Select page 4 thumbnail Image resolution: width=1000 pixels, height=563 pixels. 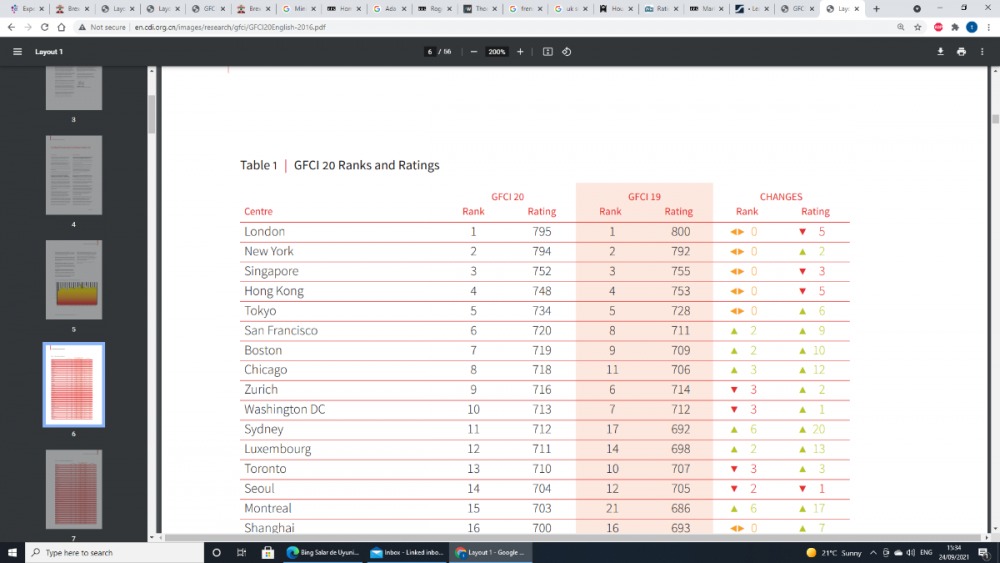pos(74,175)
